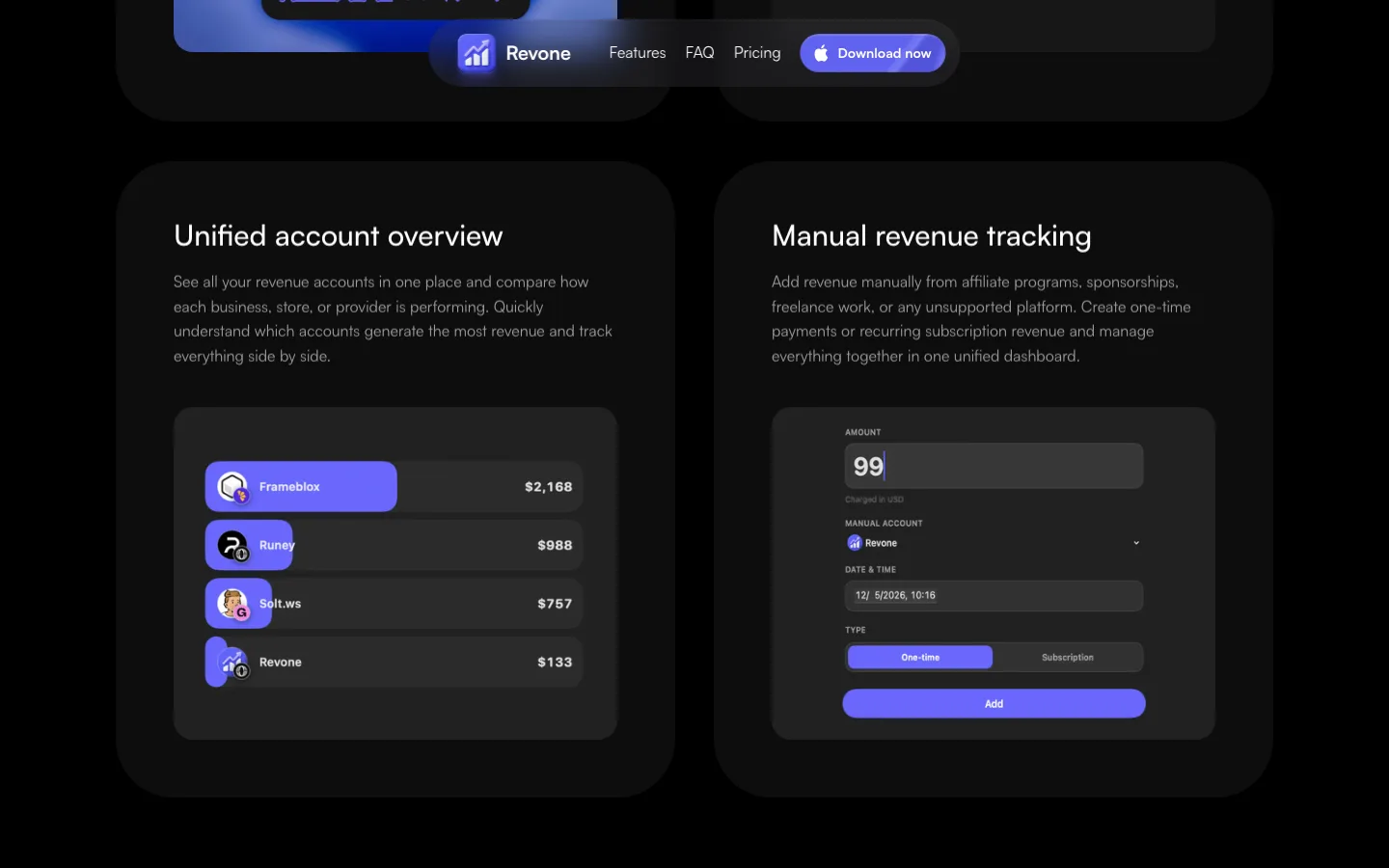Viewport: 1389px width, 868px height.
Task: Click the Solt.ws avatar icon
Action: coord(232,604)
